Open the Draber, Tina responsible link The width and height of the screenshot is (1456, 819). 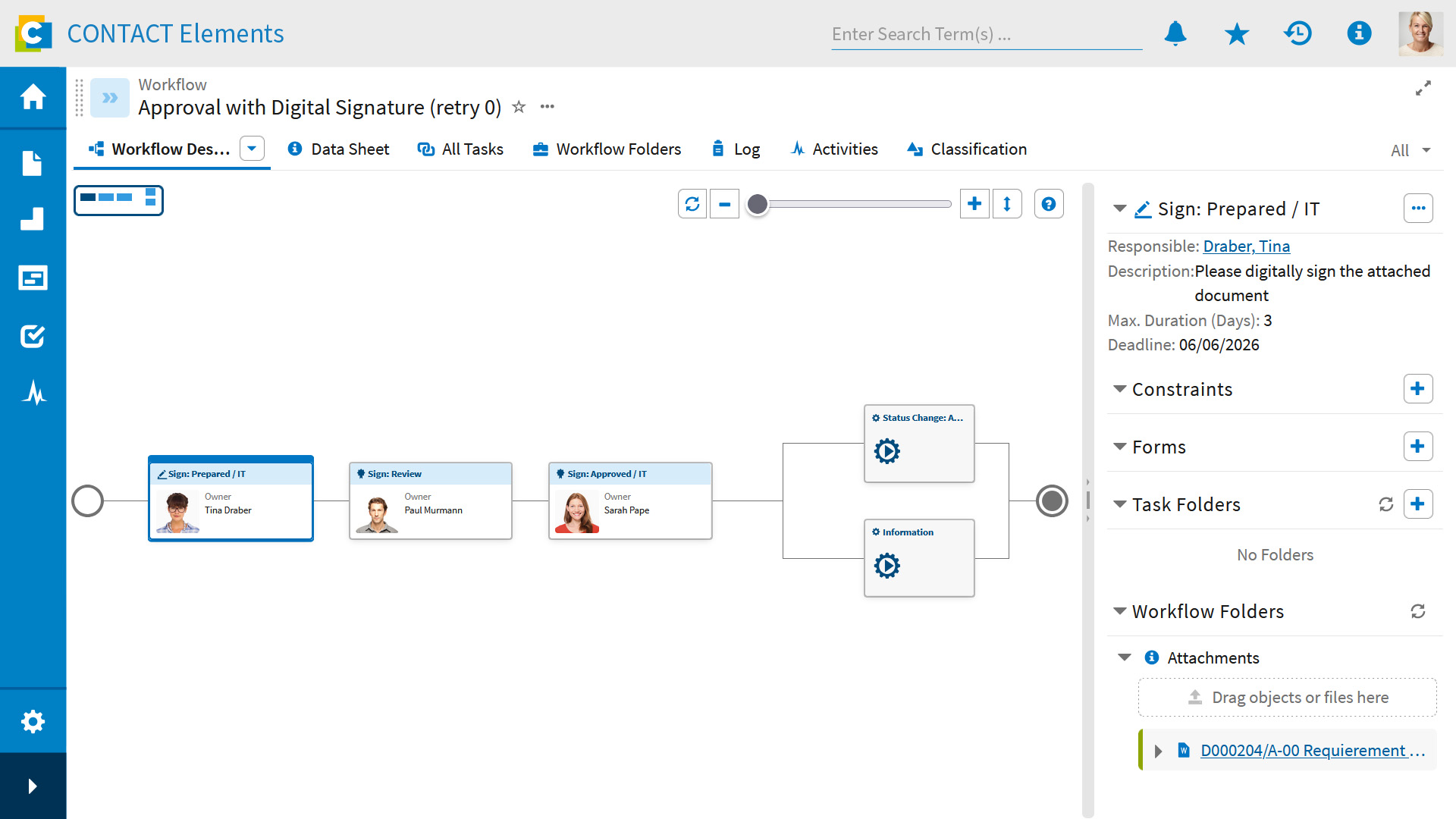pyautogui.click(x=1246, y=246)
